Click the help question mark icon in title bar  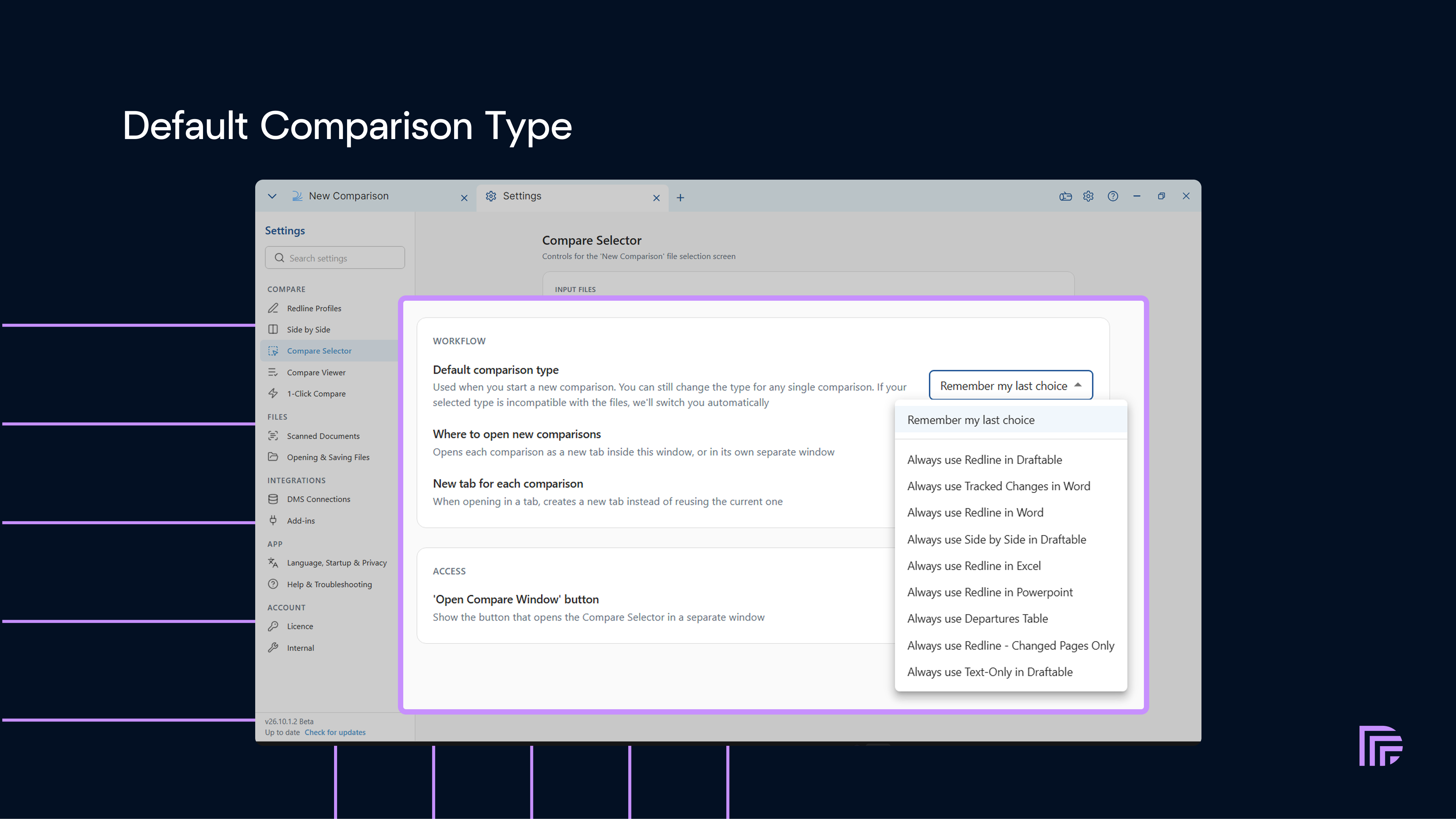[1113, 196]
